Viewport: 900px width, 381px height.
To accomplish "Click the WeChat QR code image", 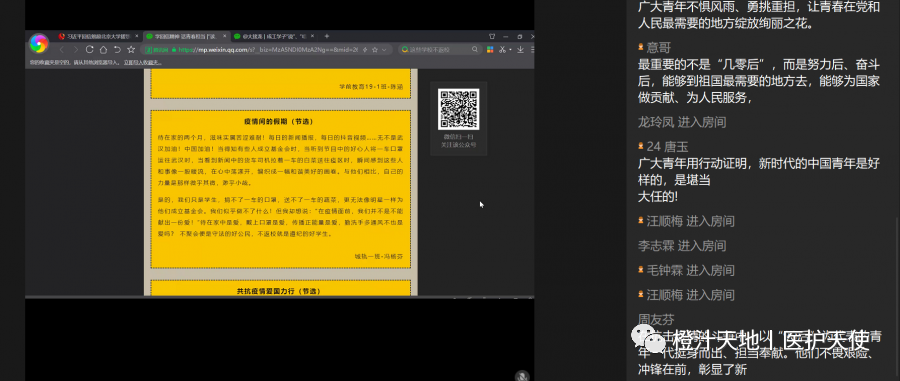I will [x=458, y=109].
